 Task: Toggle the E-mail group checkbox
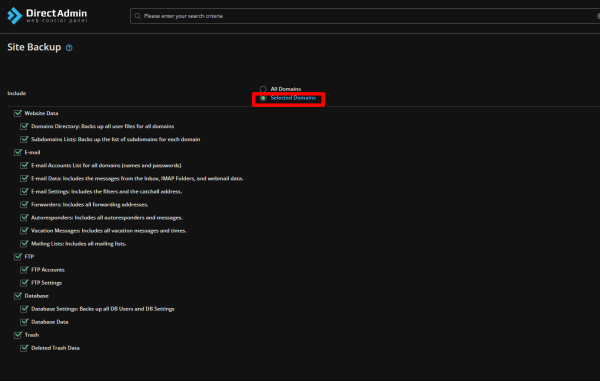[18, 152]
